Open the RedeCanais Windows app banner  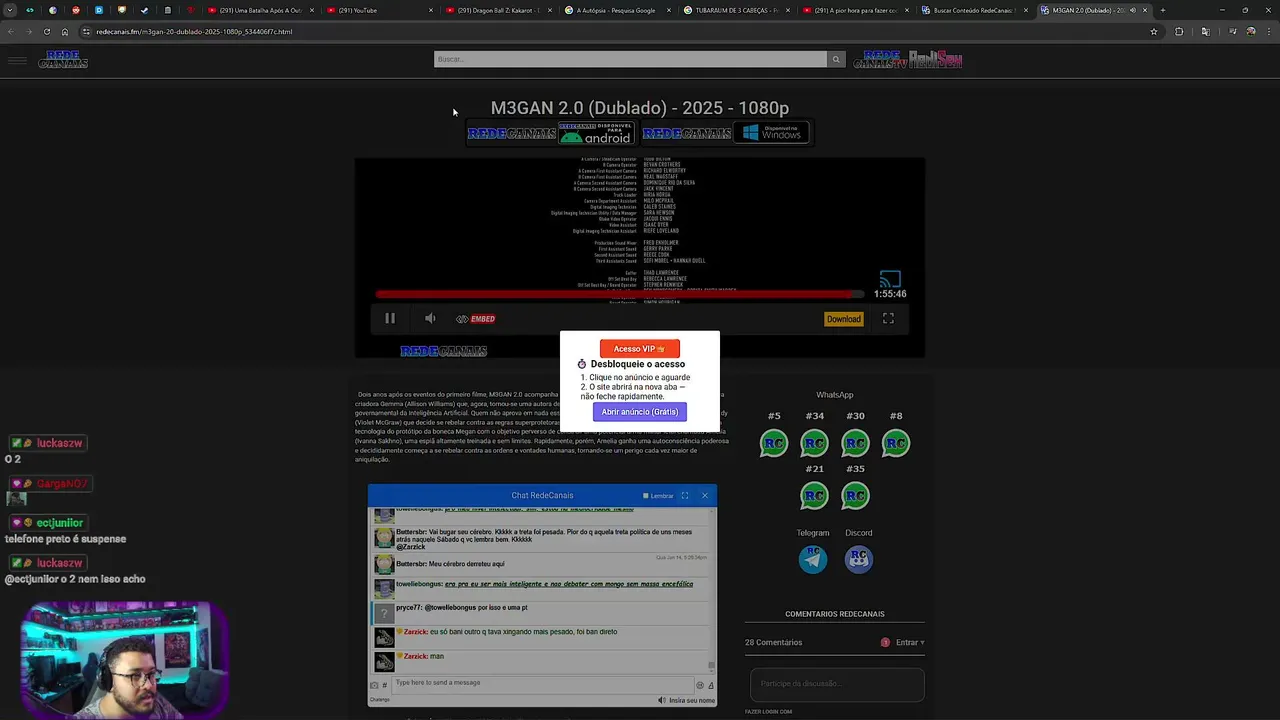[726, 133]
